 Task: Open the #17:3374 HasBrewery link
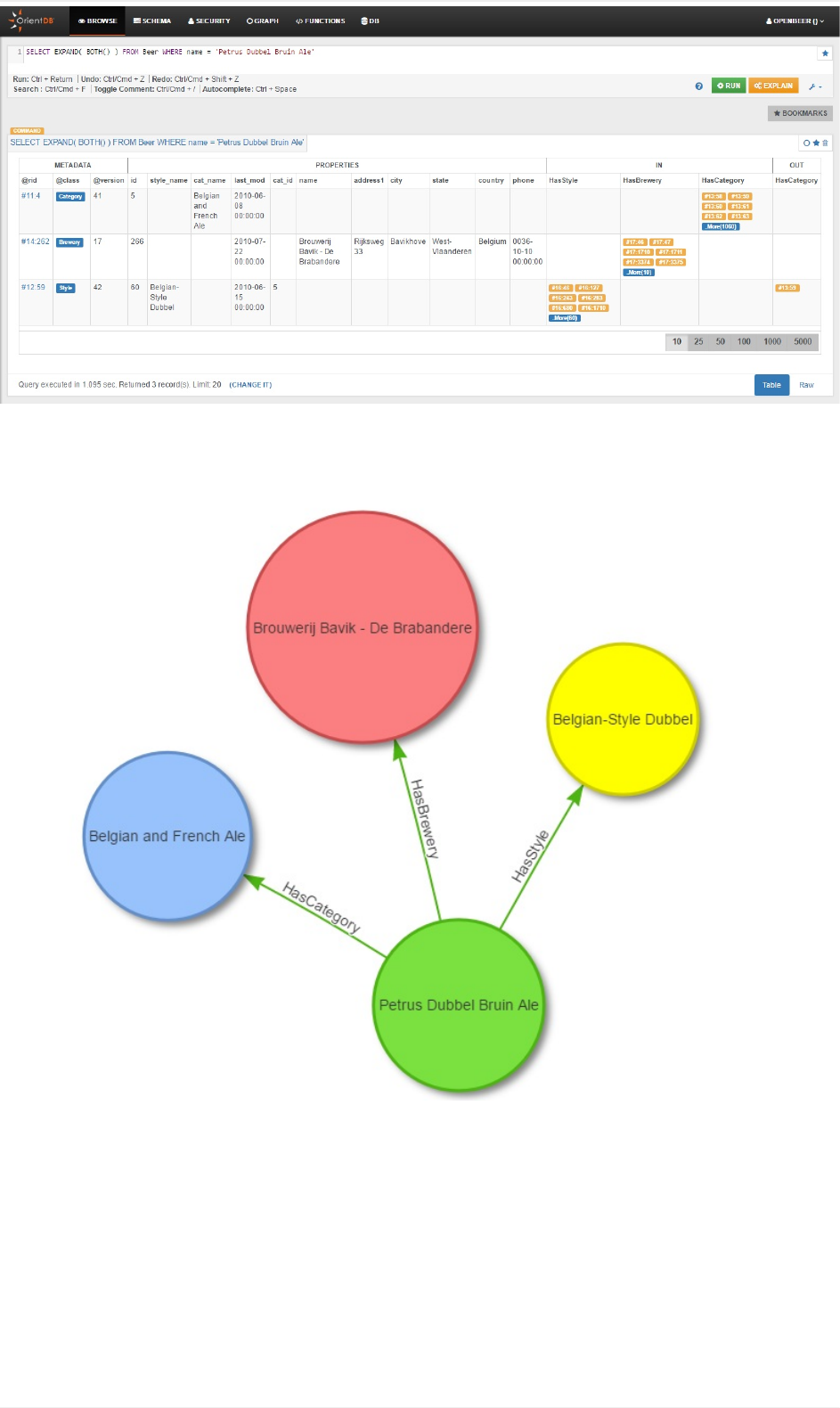[638, 262]
